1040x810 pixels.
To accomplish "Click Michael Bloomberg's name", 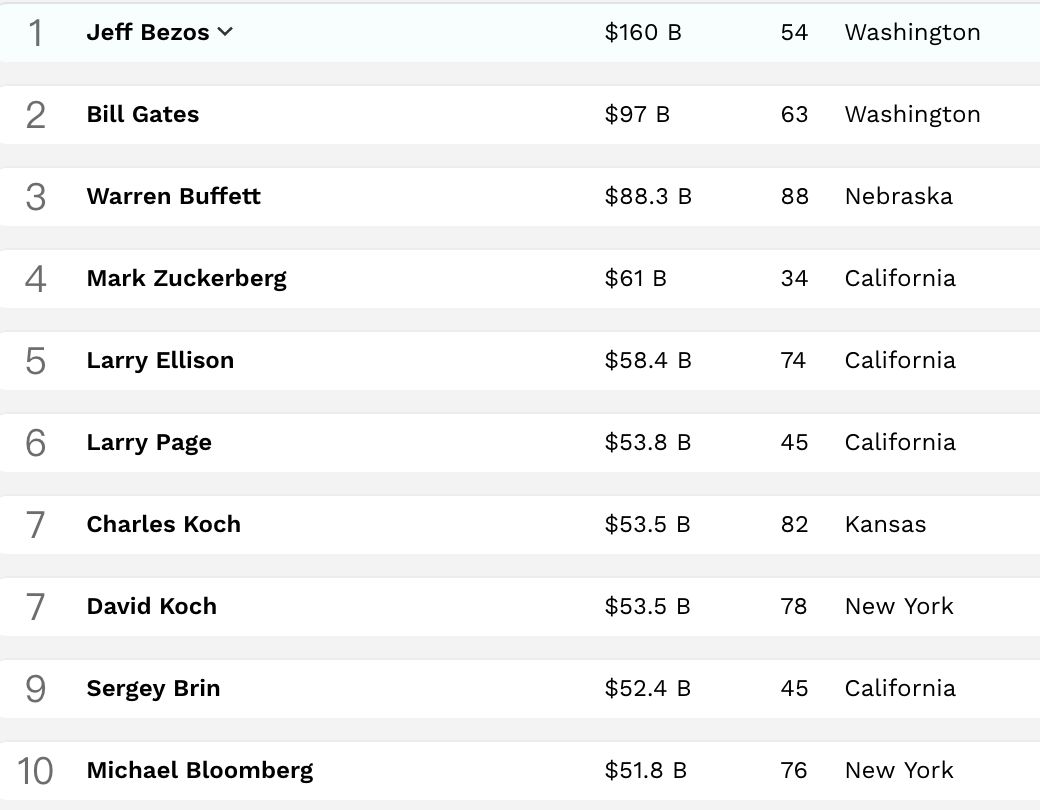I will (199, 770).
